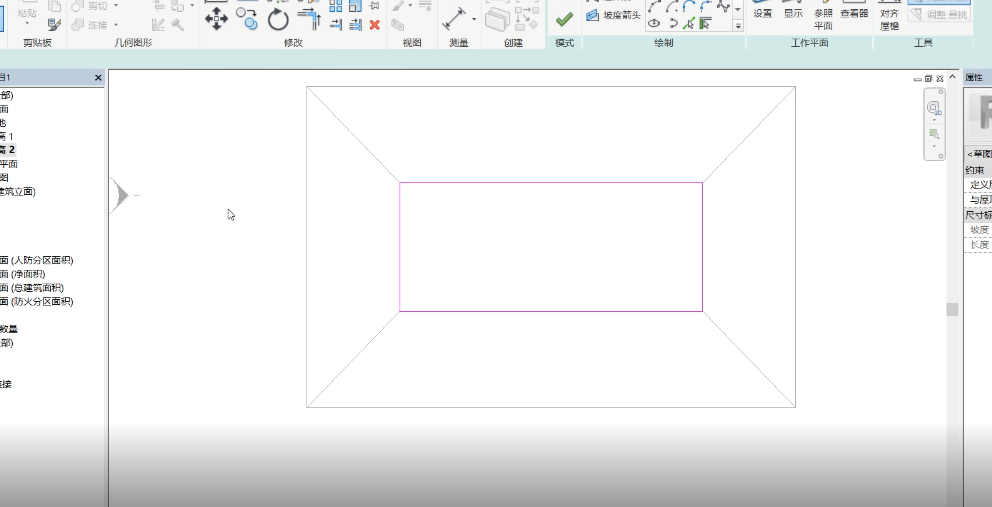This screenshot has height=507, width=992.
Task: Select the Rotate tool in the 修改 panel
Action: [x=278, y=20]
